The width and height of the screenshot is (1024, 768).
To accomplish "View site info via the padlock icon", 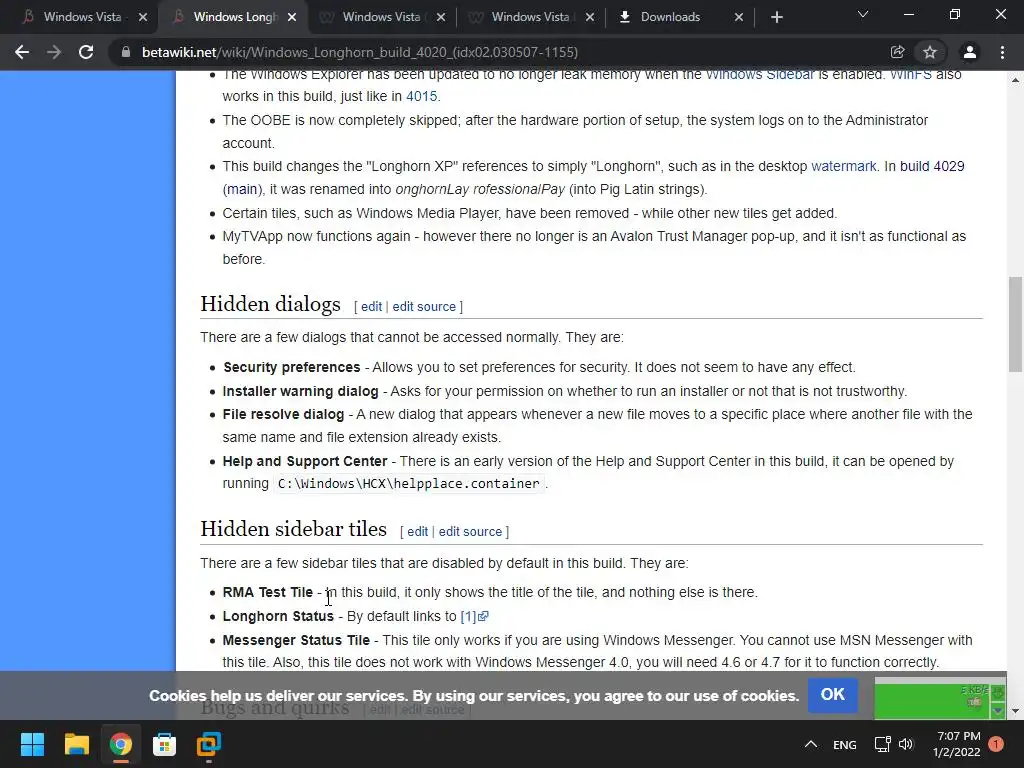I will pyautogui.click(x=125, y=52).
